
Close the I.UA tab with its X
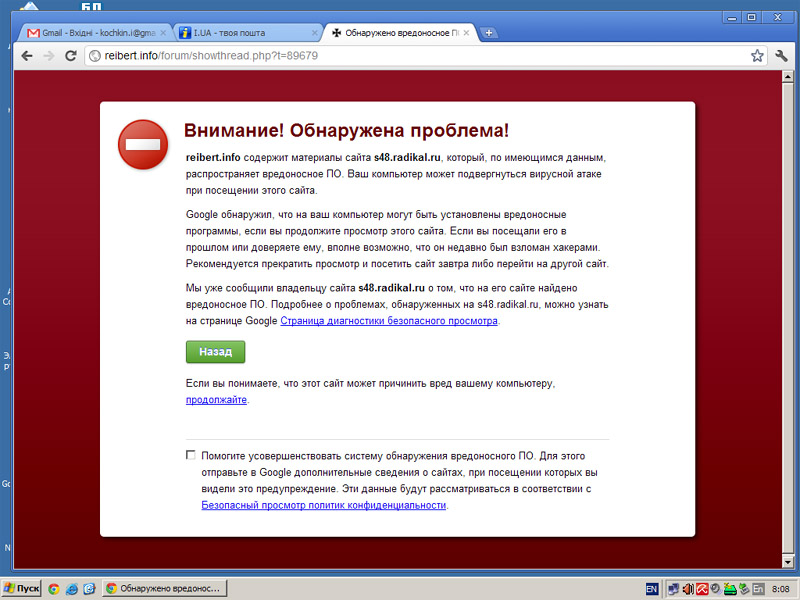[x=315, y=33]
